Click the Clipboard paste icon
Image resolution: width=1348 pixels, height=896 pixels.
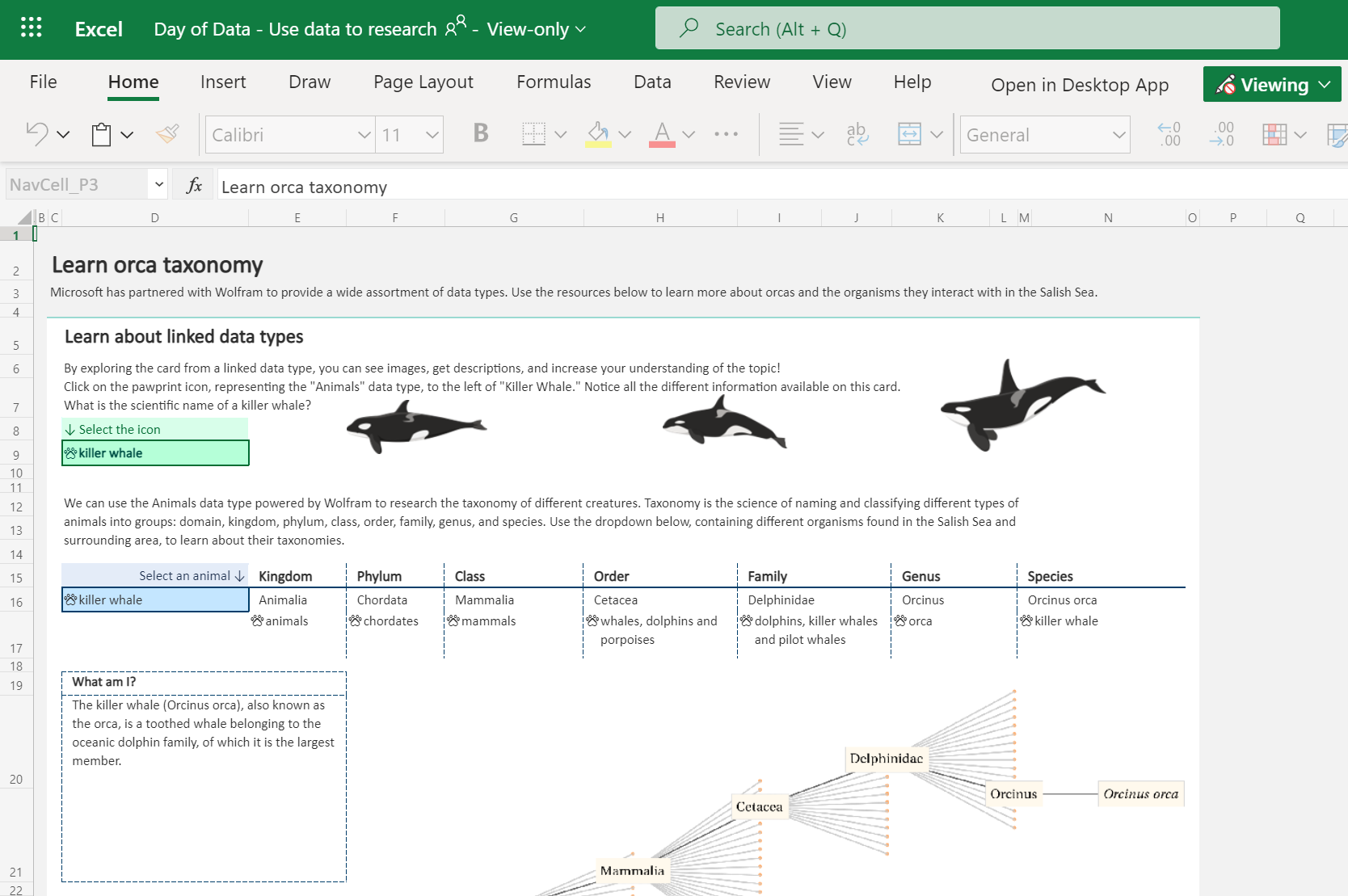[x=101, y=134]
